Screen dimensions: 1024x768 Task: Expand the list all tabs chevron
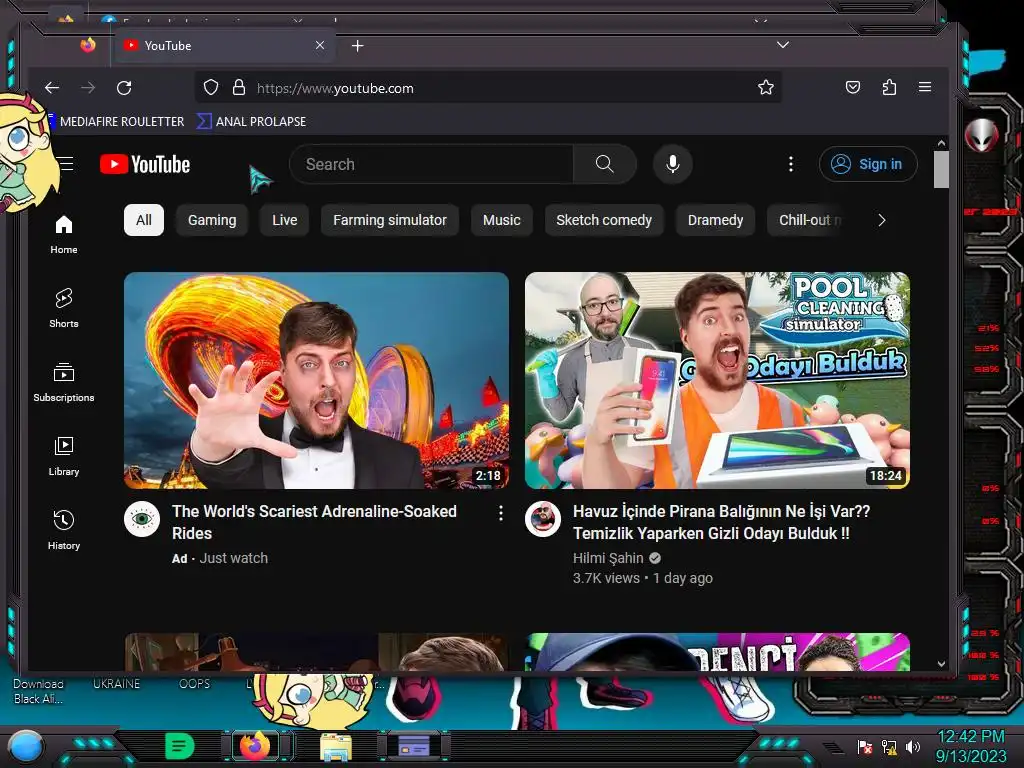click(x=783, y=45)
